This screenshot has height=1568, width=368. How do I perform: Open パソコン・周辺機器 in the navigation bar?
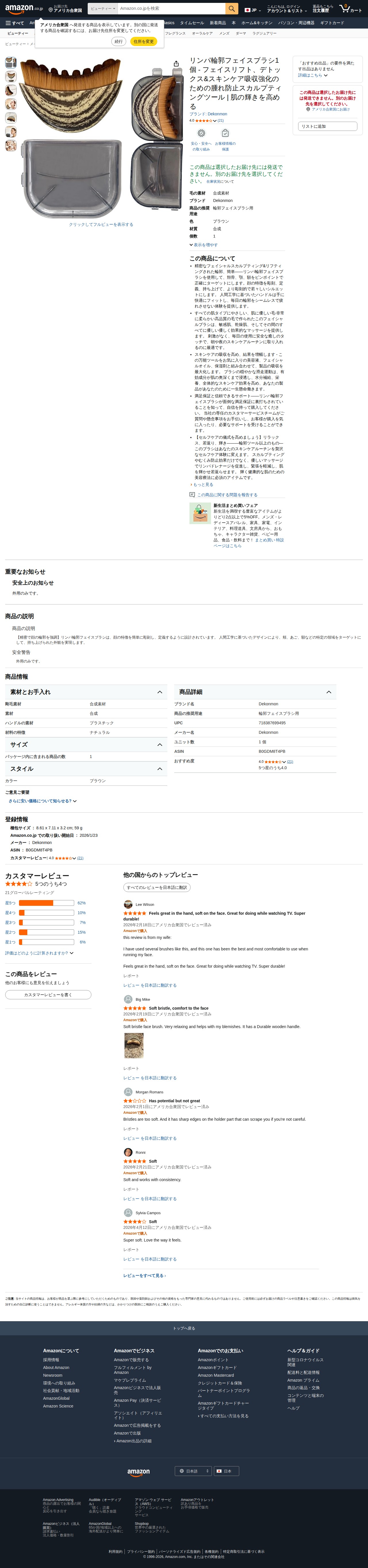coord(296,23)
